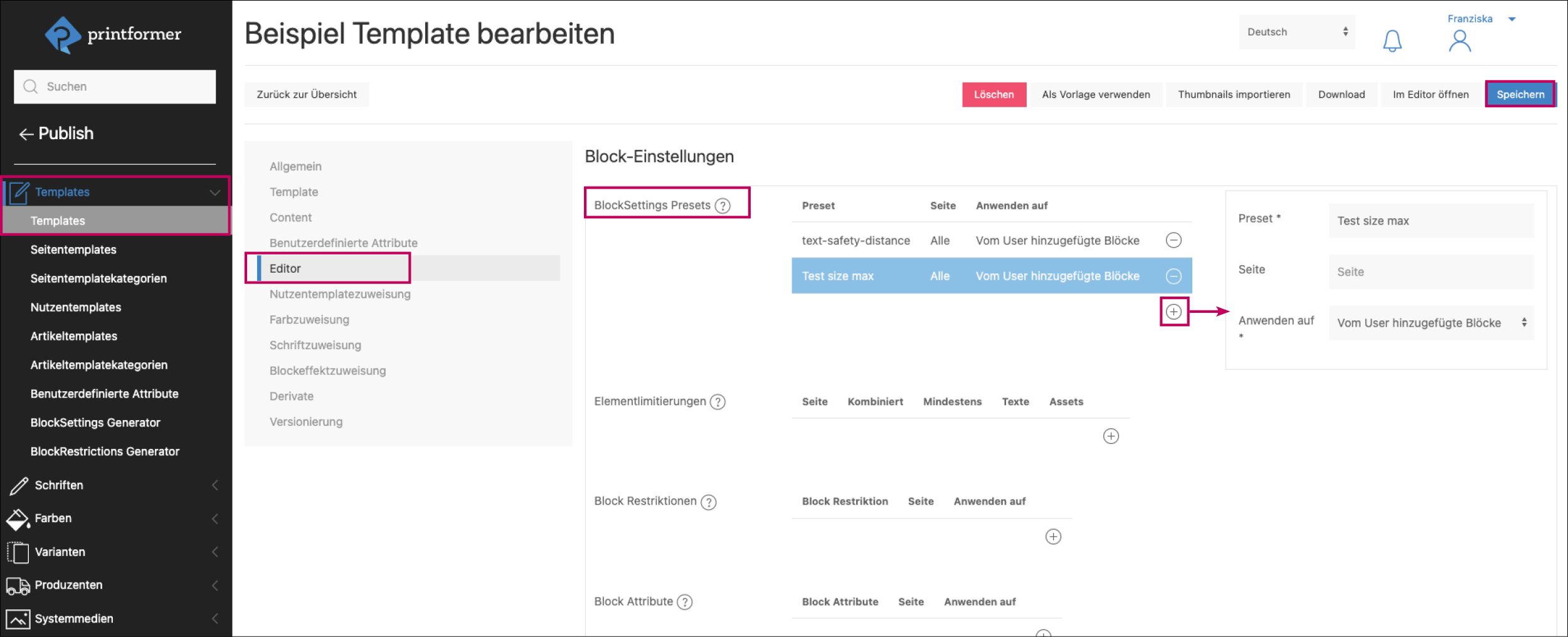Add a new Elementlimitierungen entry
The height and width of the screenshot is (637, 1568).
coord(1110,436)
